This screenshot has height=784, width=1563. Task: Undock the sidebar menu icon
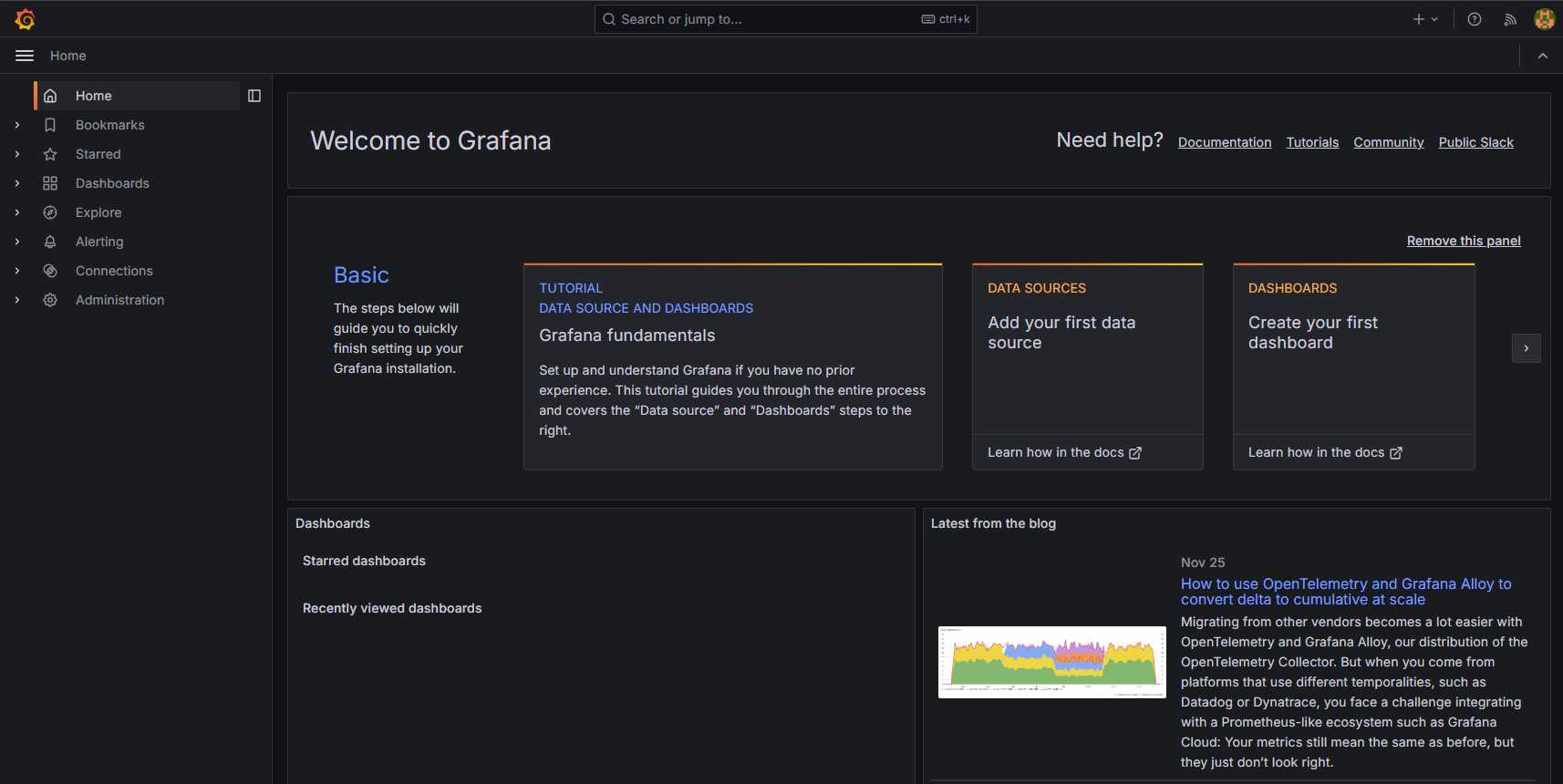point(254,96)
